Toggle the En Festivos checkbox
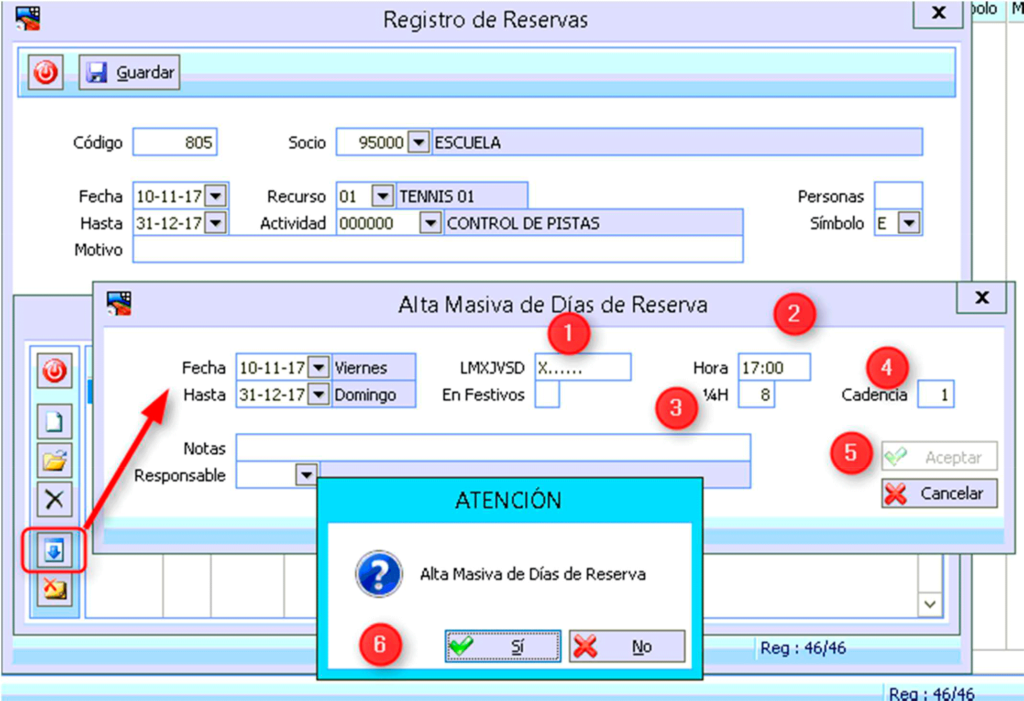 pyautogui.click(x=547, y=395)
